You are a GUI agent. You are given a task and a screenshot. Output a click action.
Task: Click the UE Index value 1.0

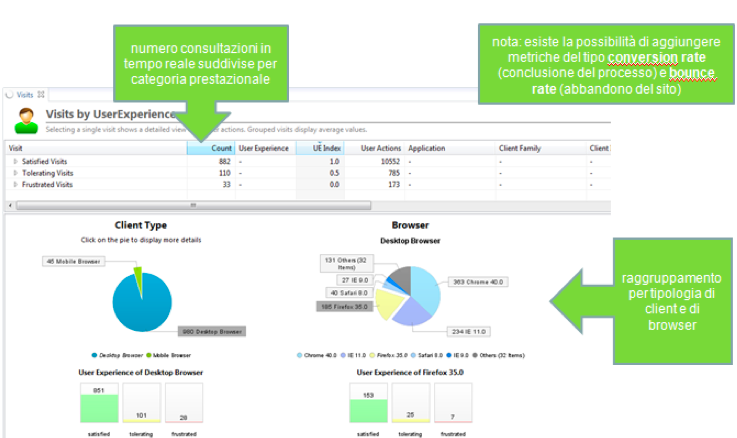coord(334,161)
